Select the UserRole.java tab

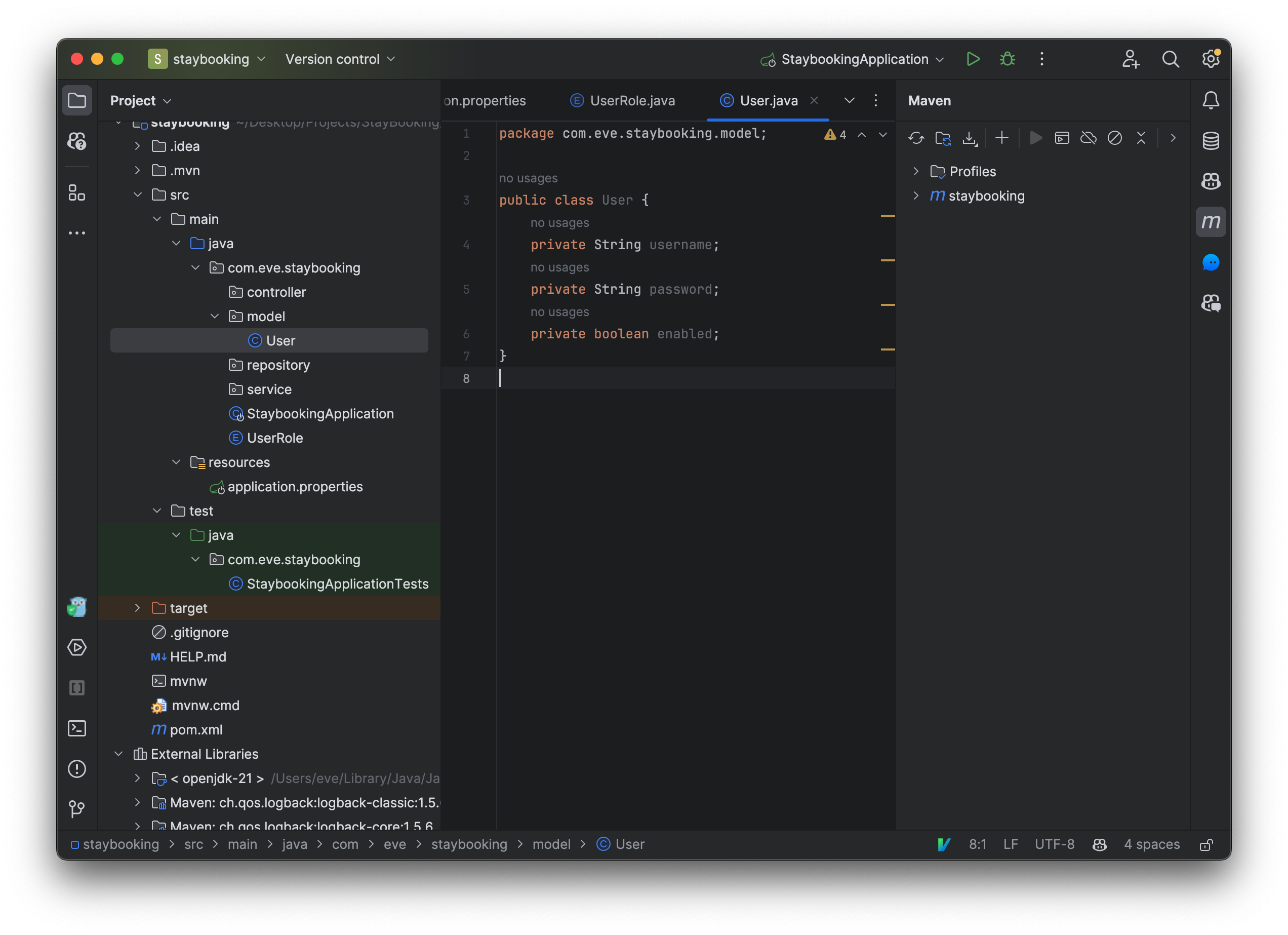(633, 100)
